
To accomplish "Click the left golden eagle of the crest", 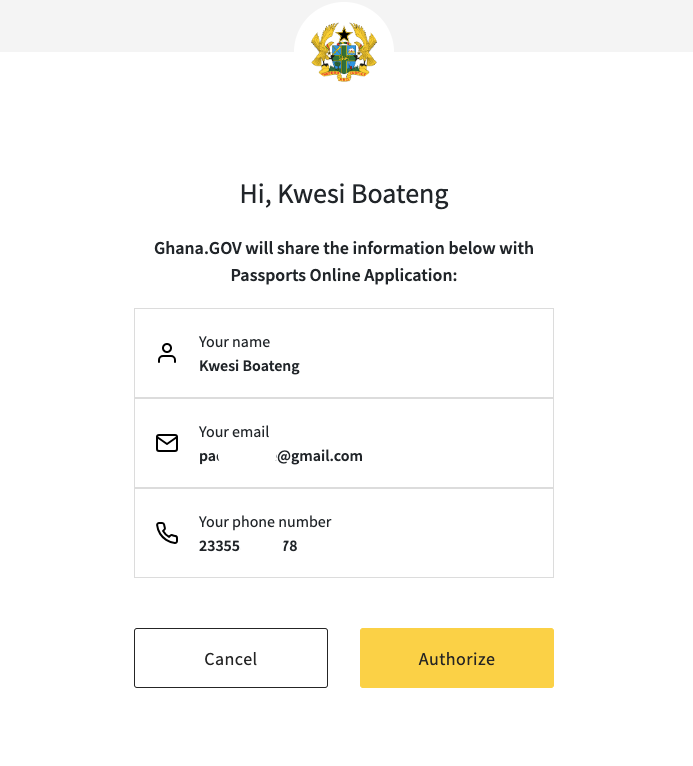I will coord(322,49).
